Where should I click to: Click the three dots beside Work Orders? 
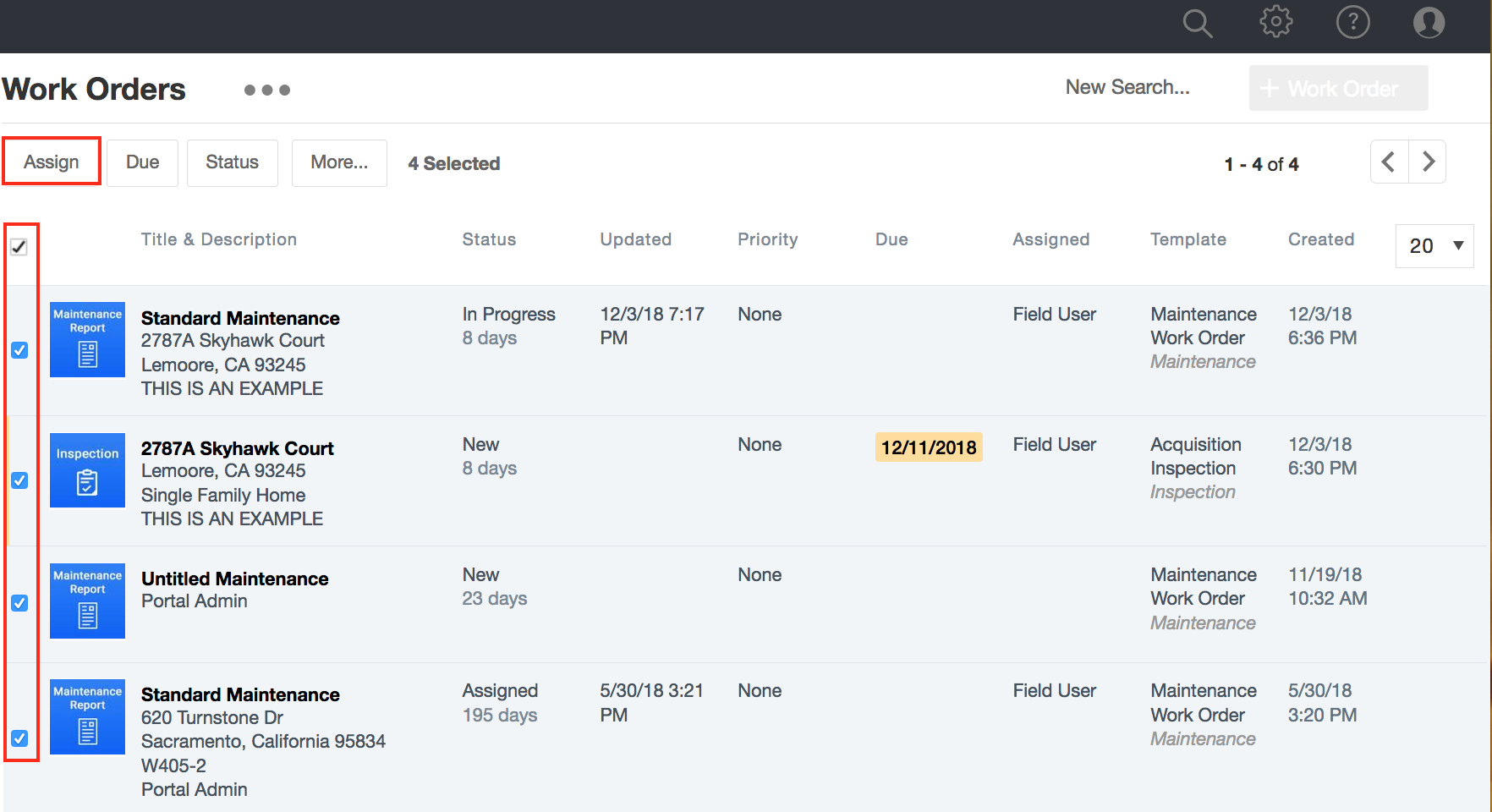click(266, 90)
